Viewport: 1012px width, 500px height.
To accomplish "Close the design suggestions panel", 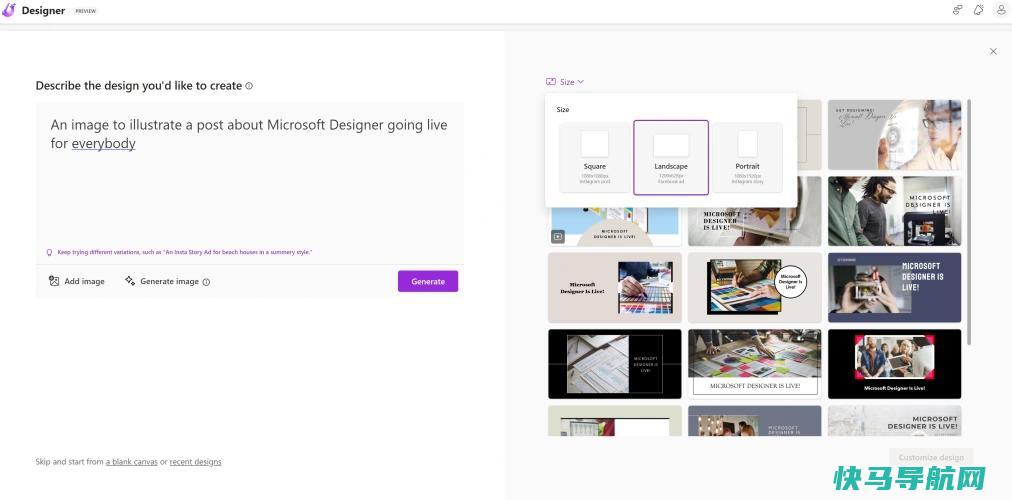I will pyautogui.click(x=993, y=52).
